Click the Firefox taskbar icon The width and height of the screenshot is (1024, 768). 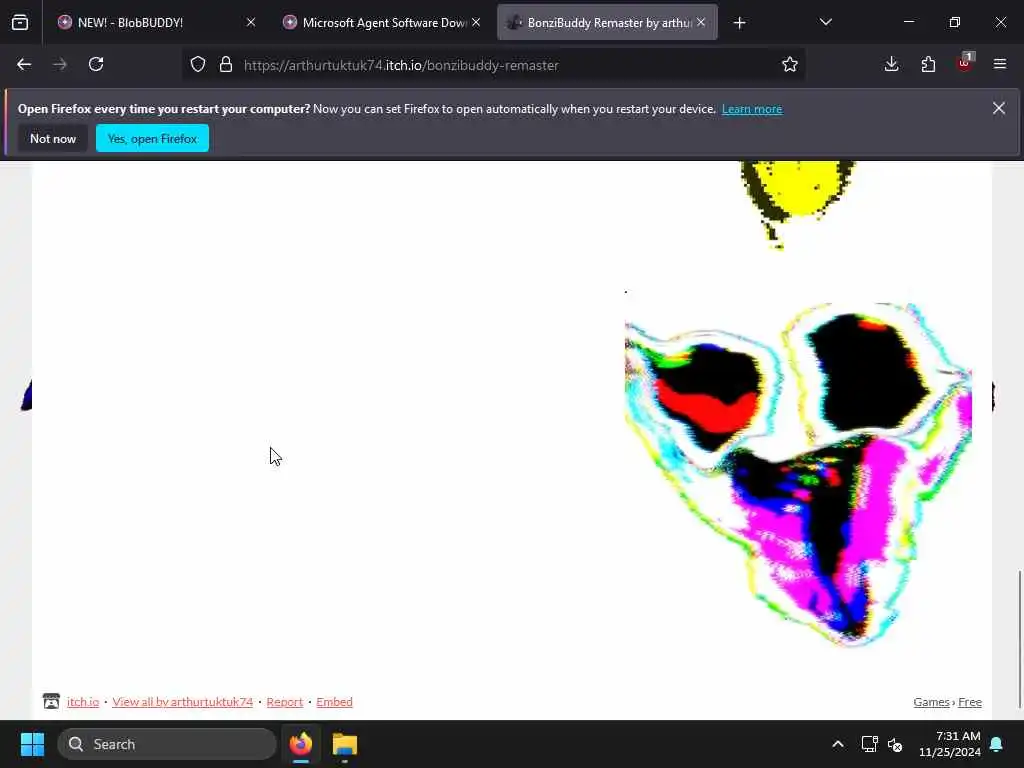click(301, 744)
